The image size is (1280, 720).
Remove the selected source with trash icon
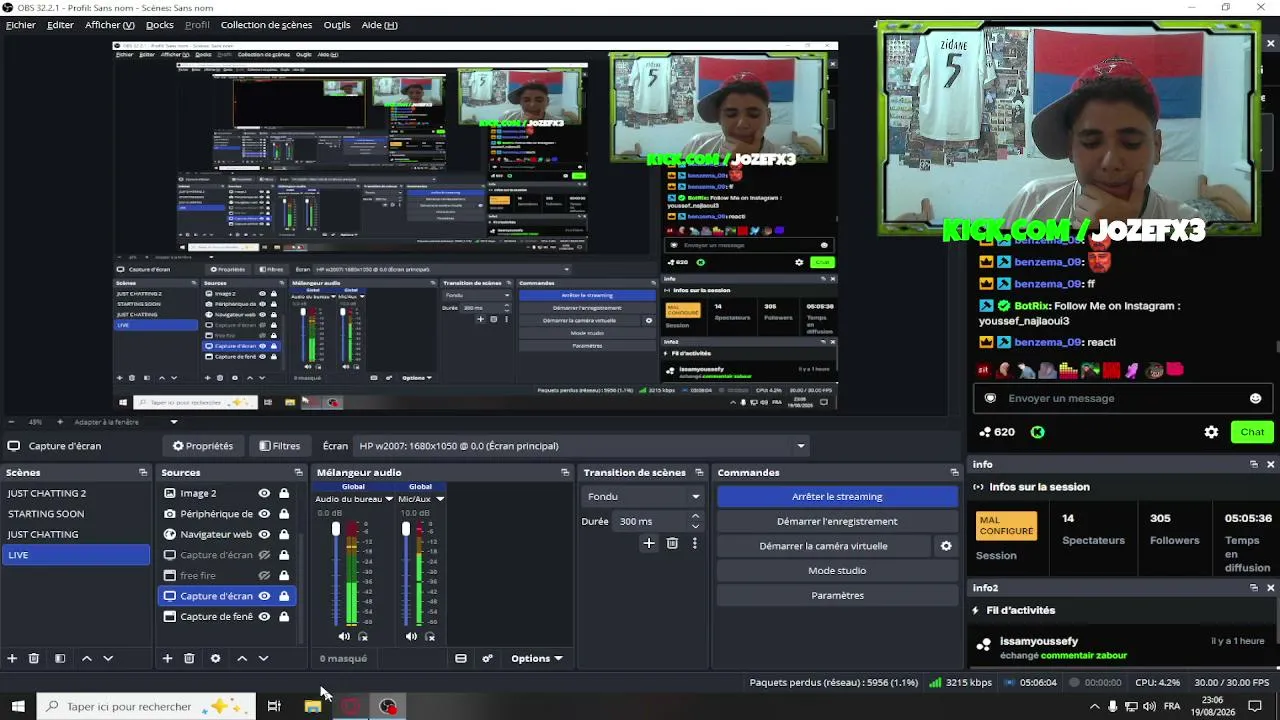(x=189, y=658)
